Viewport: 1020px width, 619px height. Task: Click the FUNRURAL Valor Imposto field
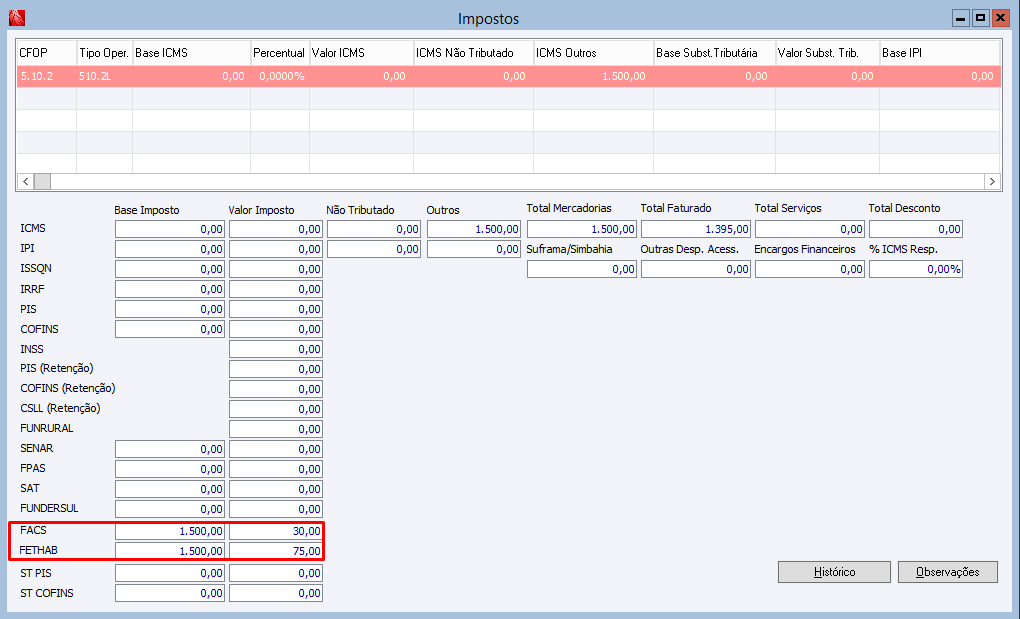click(x=276, y=429)
